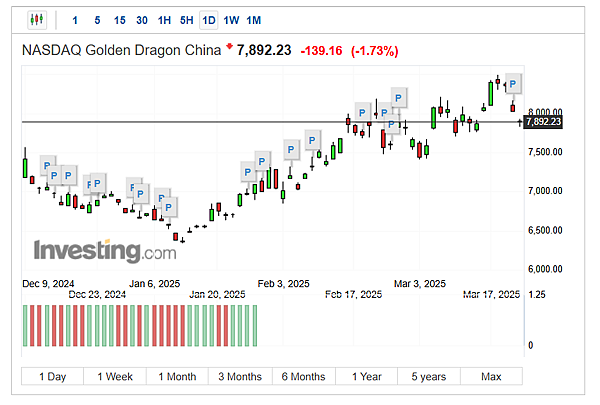Click the Dec 9, 2024 date label

point(48,284)
